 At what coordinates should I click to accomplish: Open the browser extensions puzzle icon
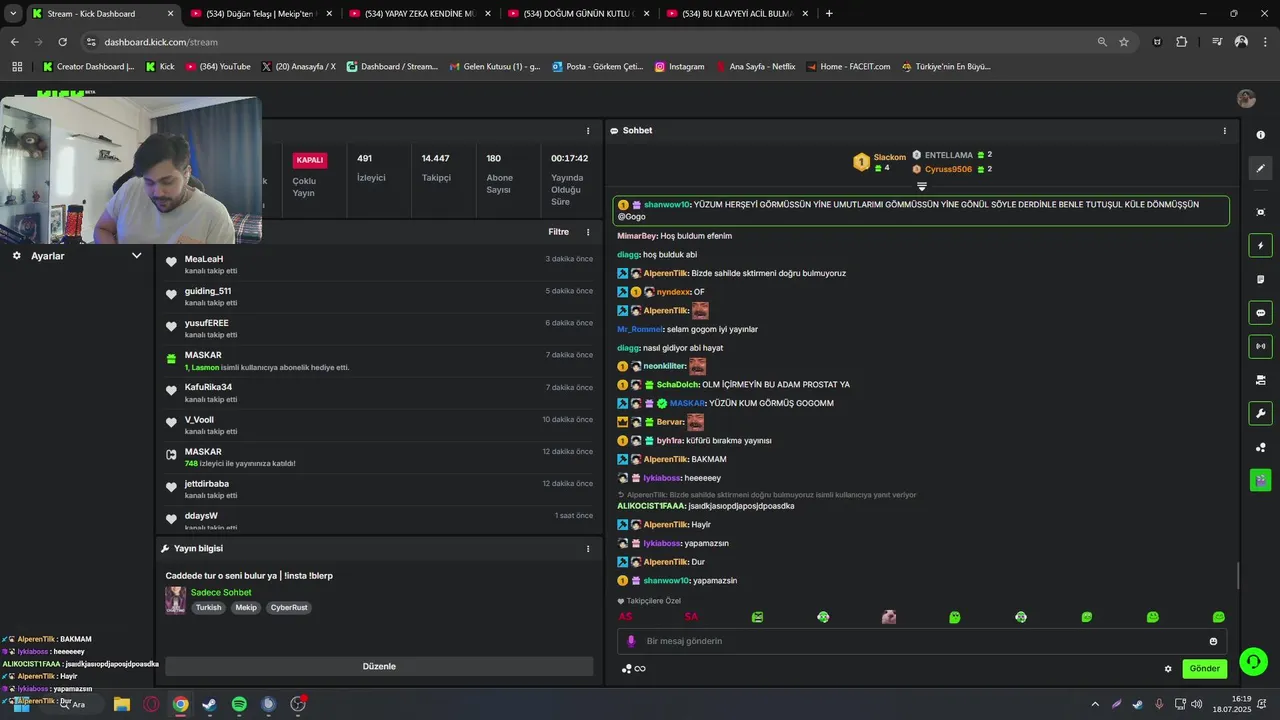tap(1182, 42)
